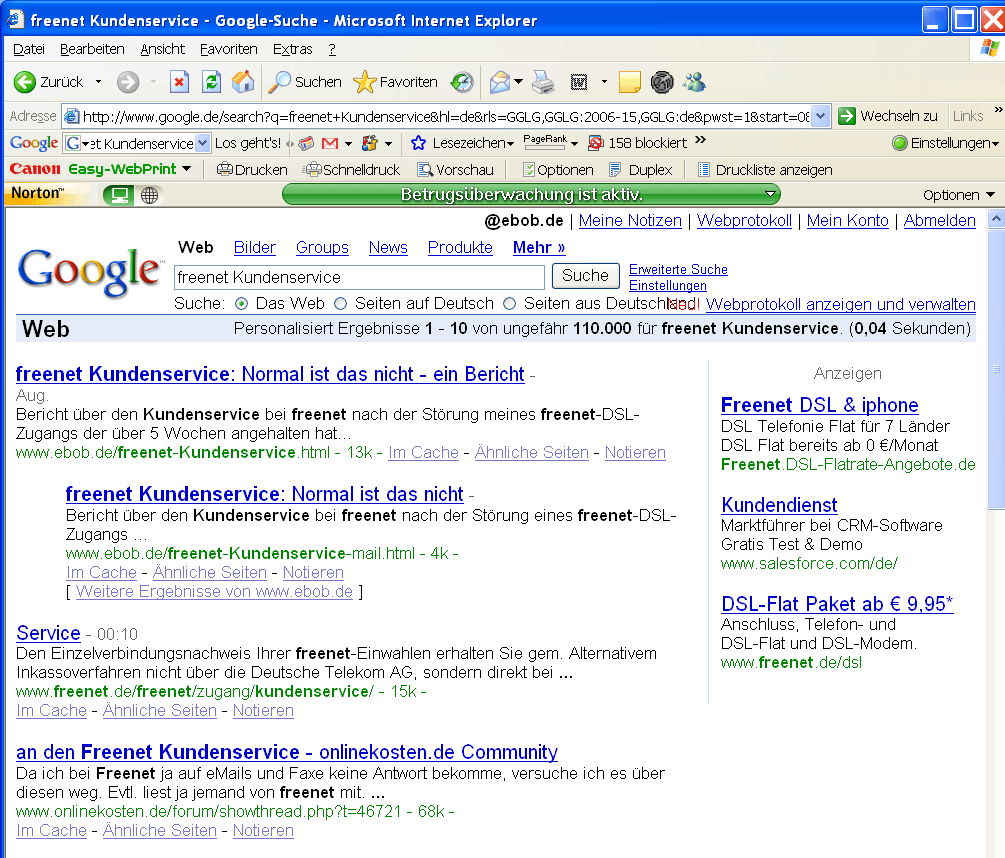Open the Freenet DSL & iphone ad
This screenshot has width=1005, height=858.
tap(819, 405)
